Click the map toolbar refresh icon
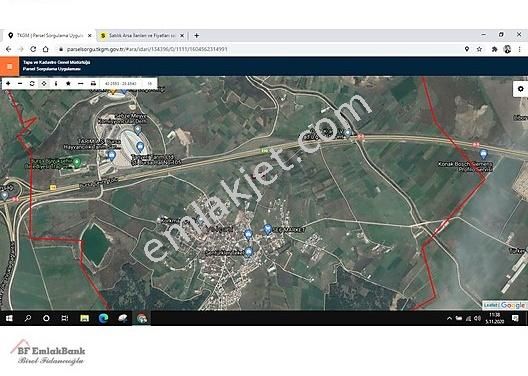This screenshot has width=528, height=376. pos(32,83)
